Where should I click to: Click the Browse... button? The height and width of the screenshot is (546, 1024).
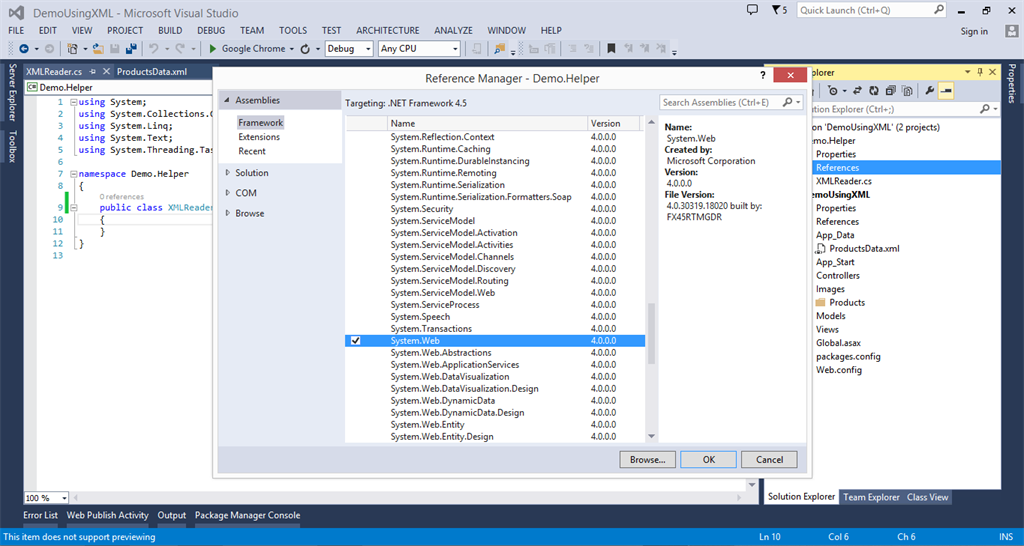click(x=647, y=460)
